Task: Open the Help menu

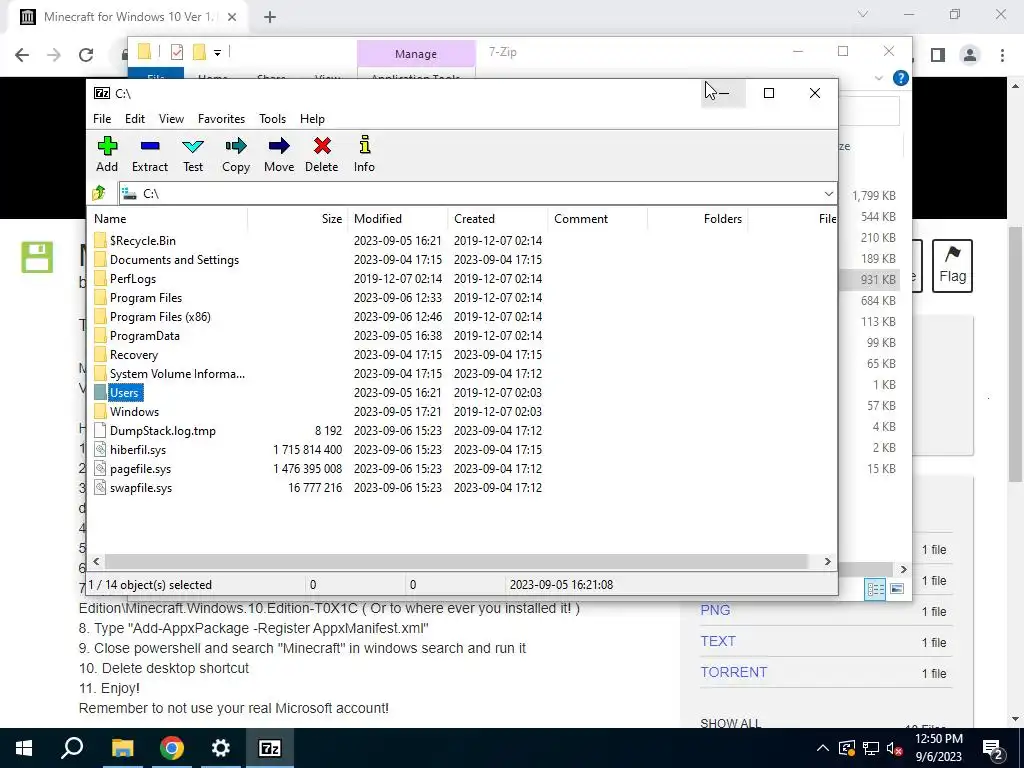Action: 312,119
